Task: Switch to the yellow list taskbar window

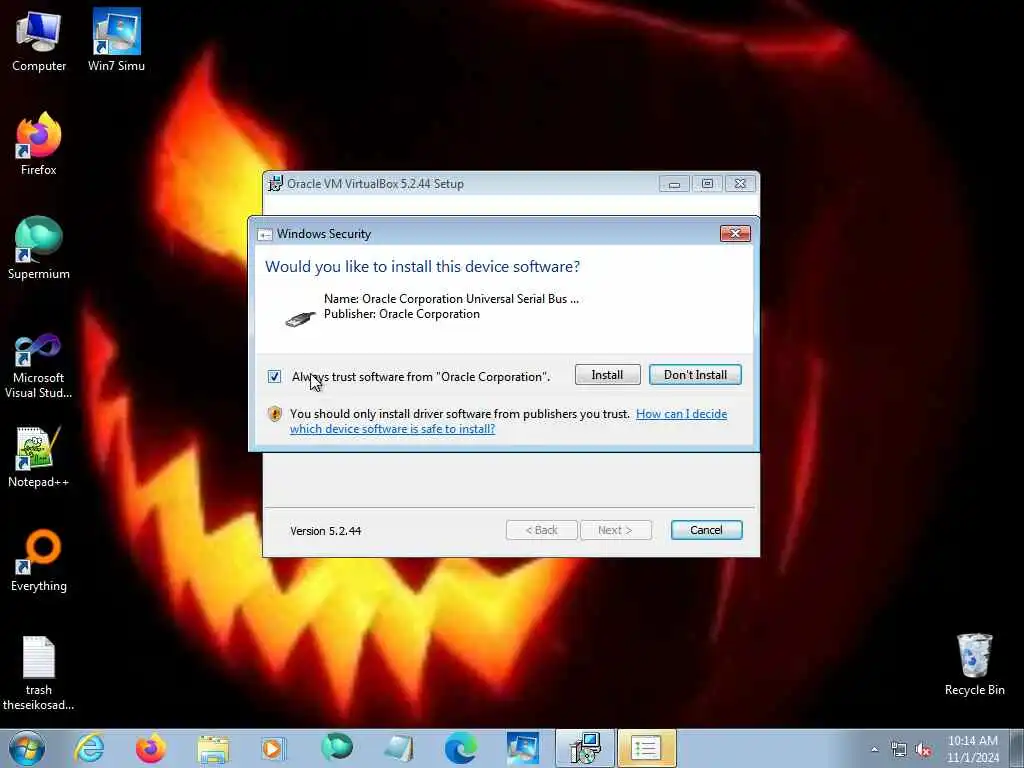Action: [647, 748]
